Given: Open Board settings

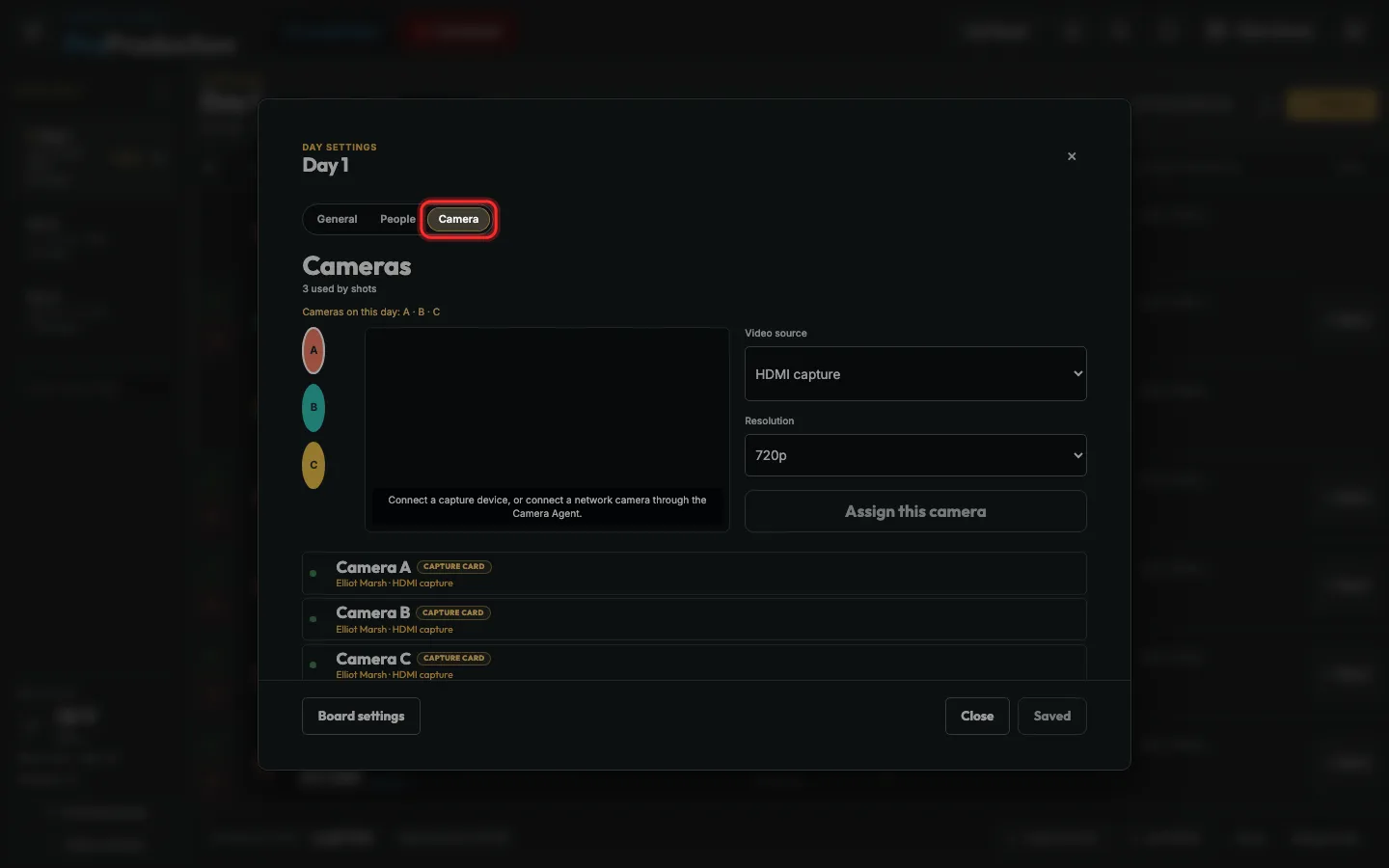Looking at the screenshot, I should (361, 716).
